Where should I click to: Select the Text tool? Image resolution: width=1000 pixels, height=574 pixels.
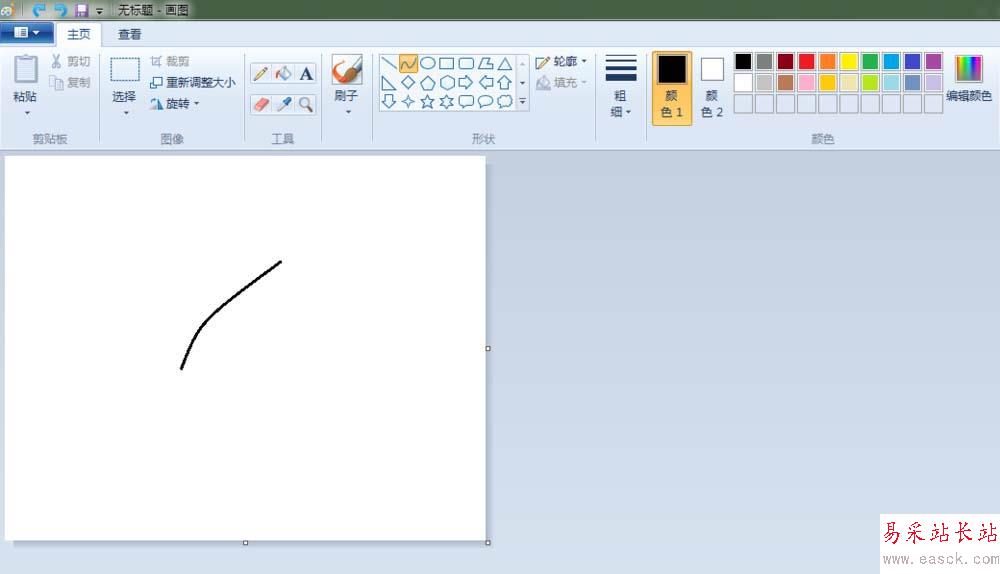pos(306,73)
